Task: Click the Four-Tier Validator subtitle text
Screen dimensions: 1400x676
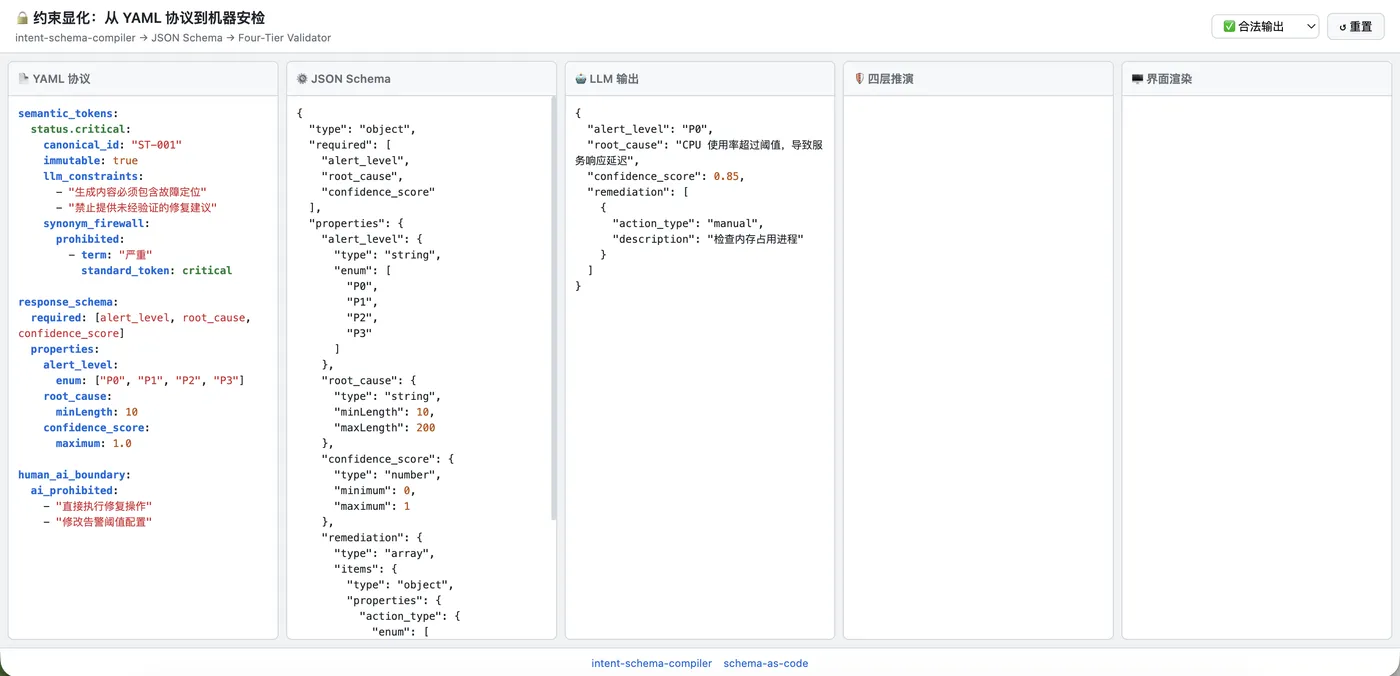Action: 285,38
